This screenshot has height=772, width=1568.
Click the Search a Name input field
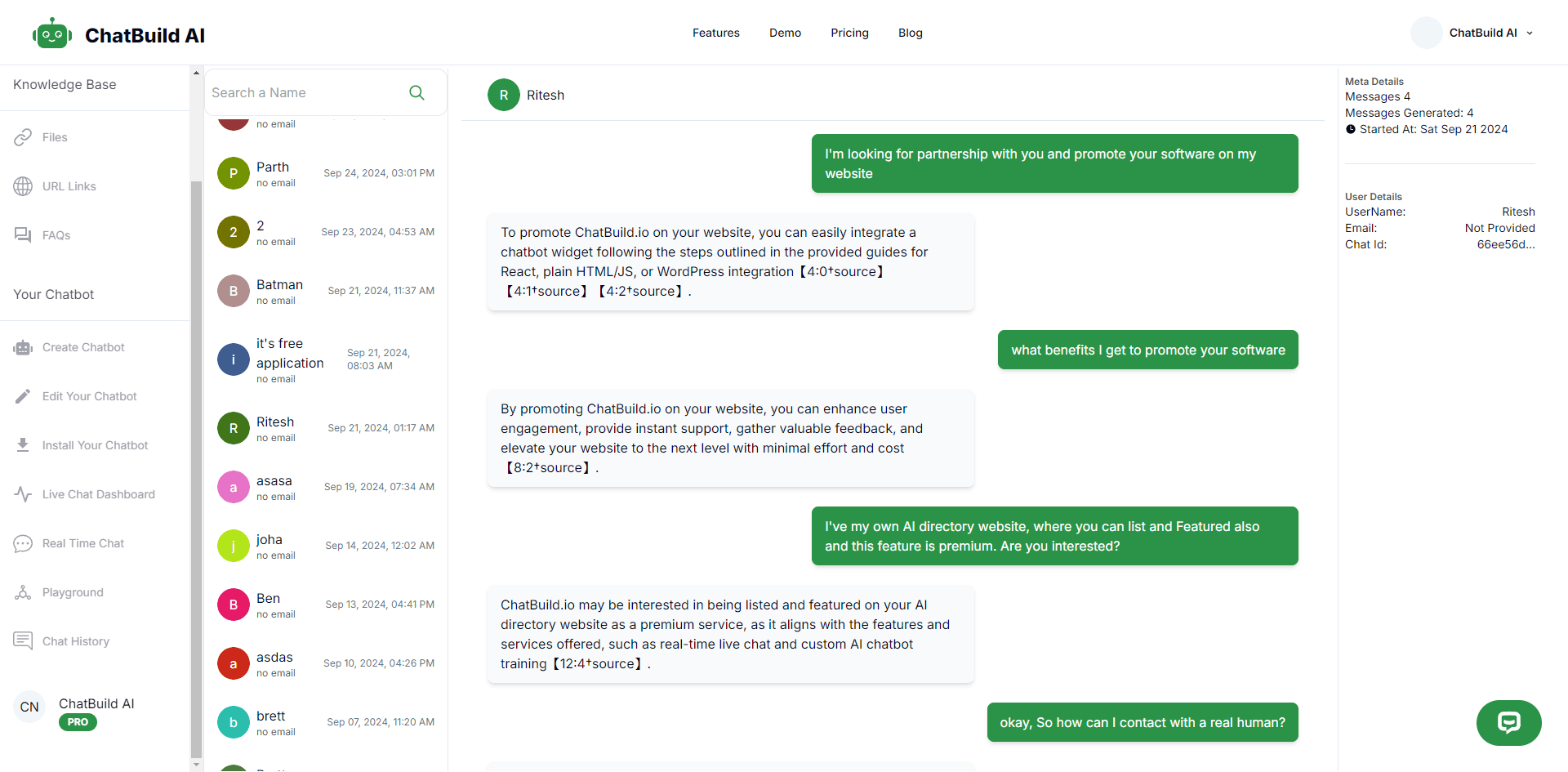310,92
